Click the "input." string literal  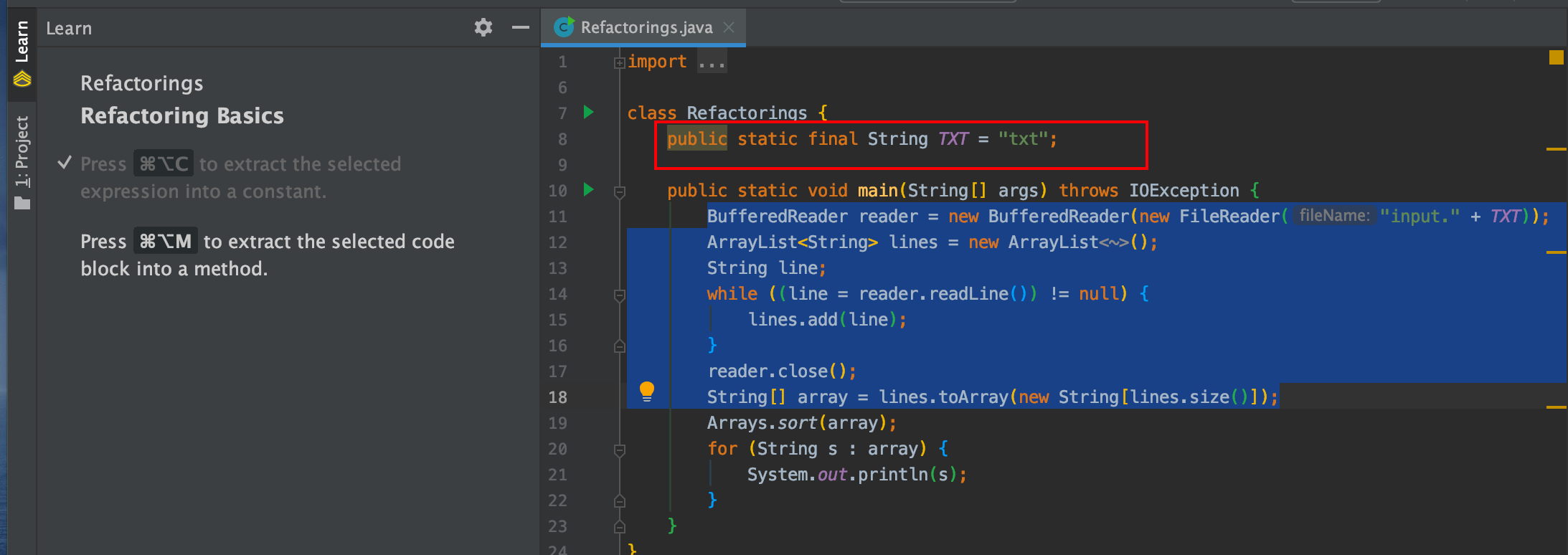click(x=1420, y=216)
